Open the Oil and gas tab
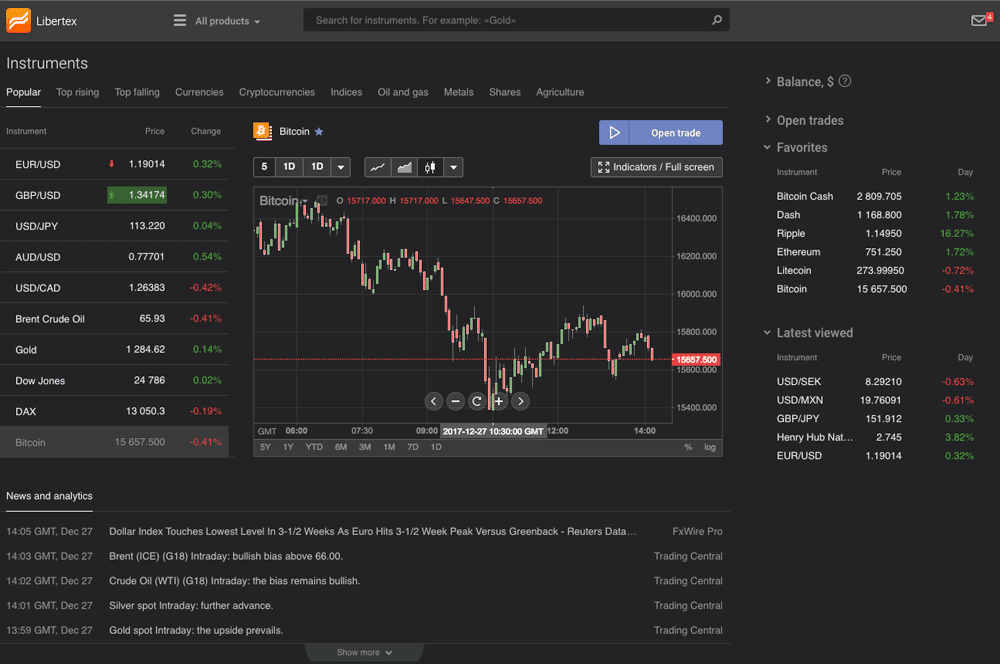This screenshot has width=1000, height=664. tap(402, 92)
